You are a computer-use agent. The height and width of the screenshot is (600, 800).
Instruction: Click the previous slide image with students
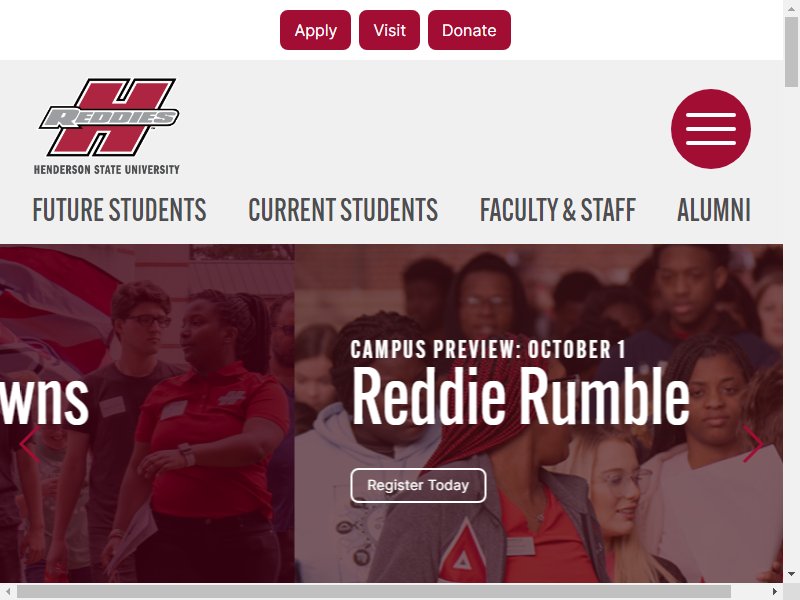(x=147, y=413)
